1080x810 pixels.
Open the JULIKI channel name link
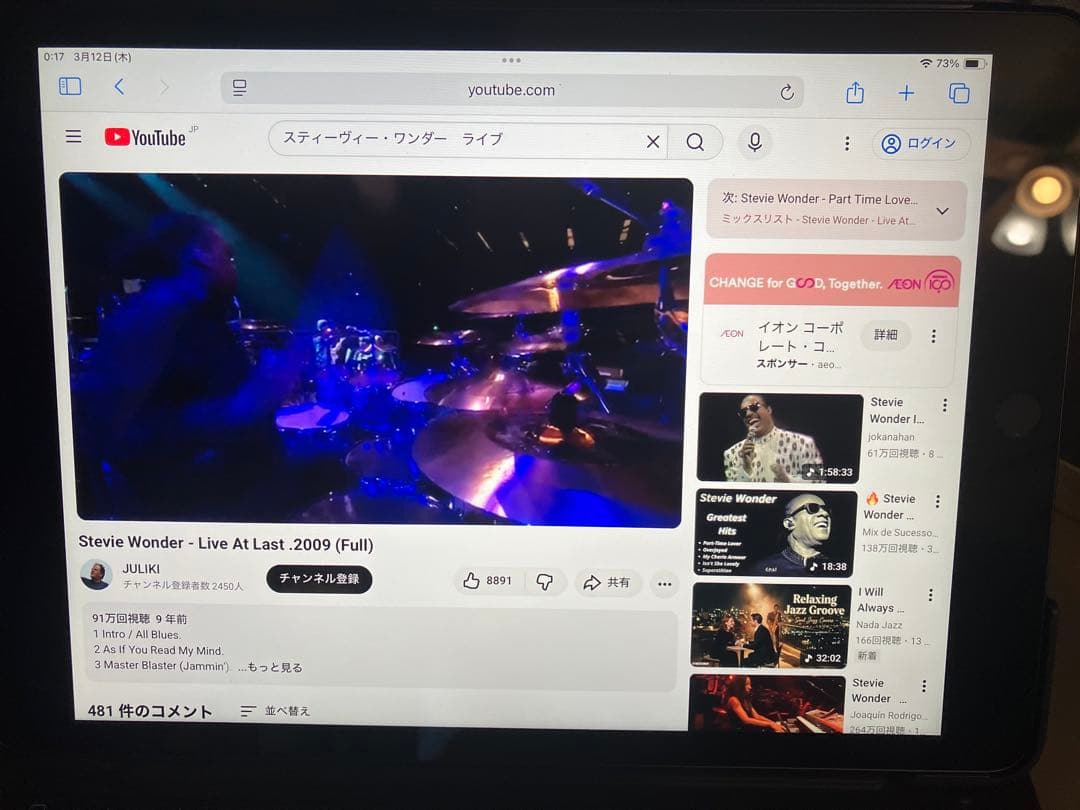click(141, 569)
